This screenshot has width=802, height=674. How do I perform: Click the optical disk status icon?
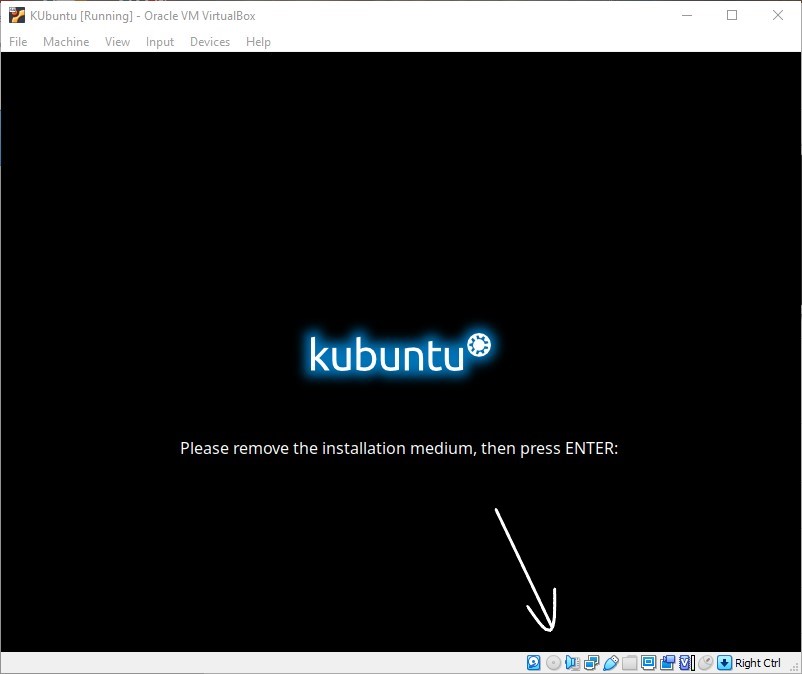pyautogui.click(x=553, y=663)
